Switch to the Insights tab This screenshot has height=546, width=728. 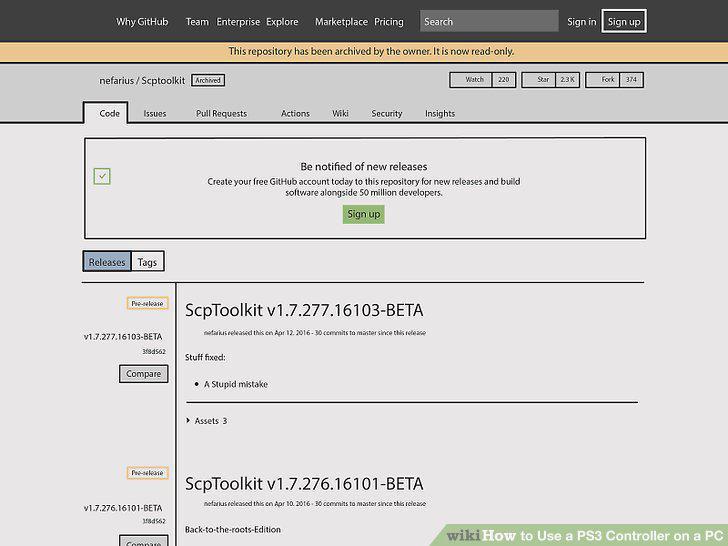pyautogui.click(x=440, y=114)
